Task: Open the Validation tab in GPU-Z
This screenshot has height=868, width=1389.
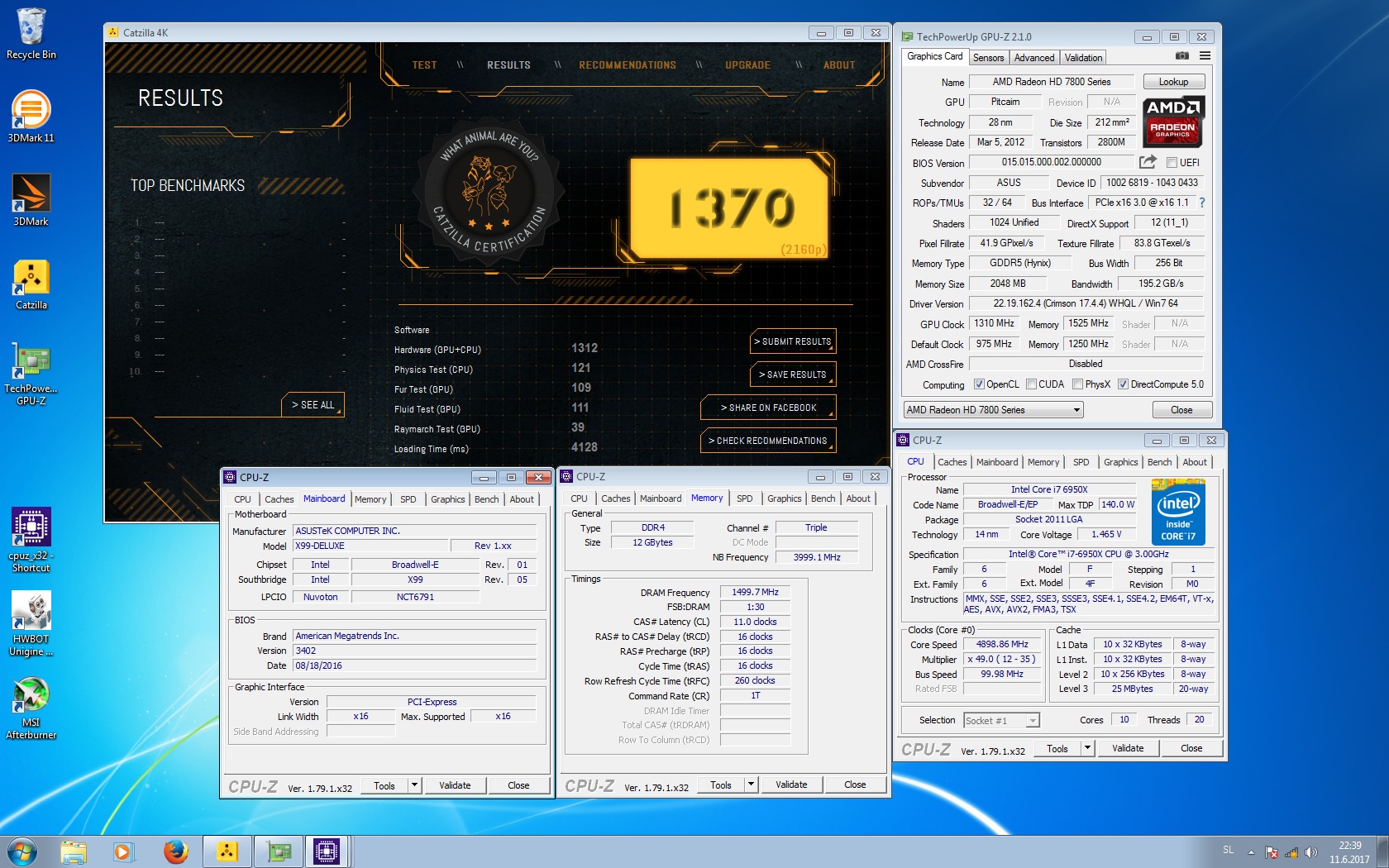Action: click(1083, 58)
